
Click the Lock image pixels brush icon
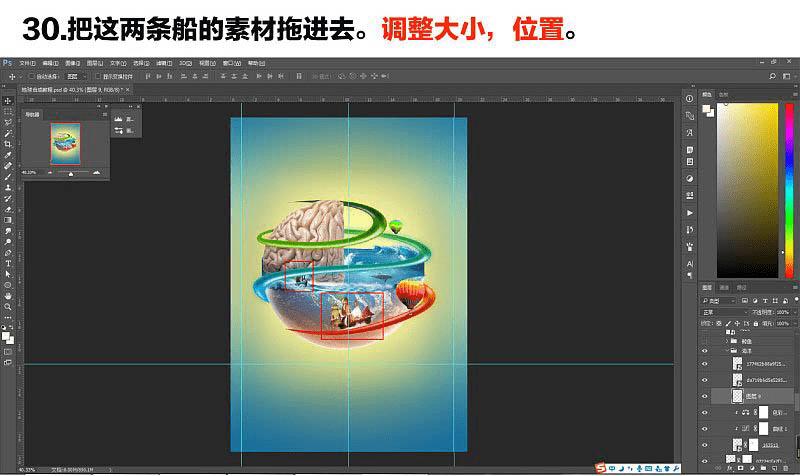click(x=728, y=323)
